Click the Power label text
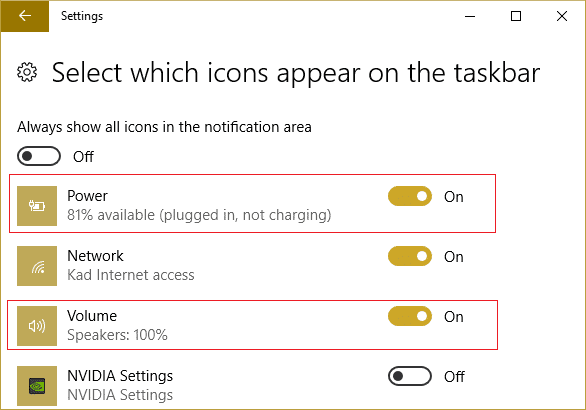 pos(87,196)
